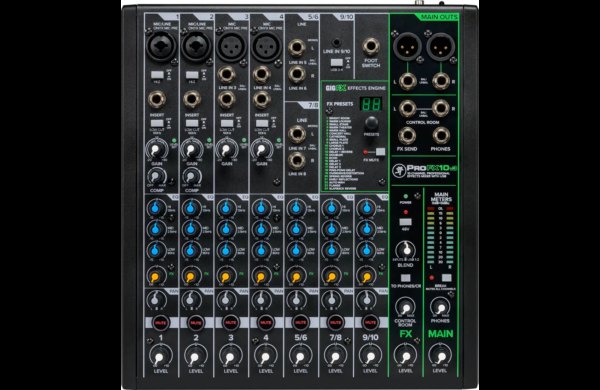This screenshot has width=600, height=390.
Task: Click the channel 1 COMP knob
Action: 156,176
